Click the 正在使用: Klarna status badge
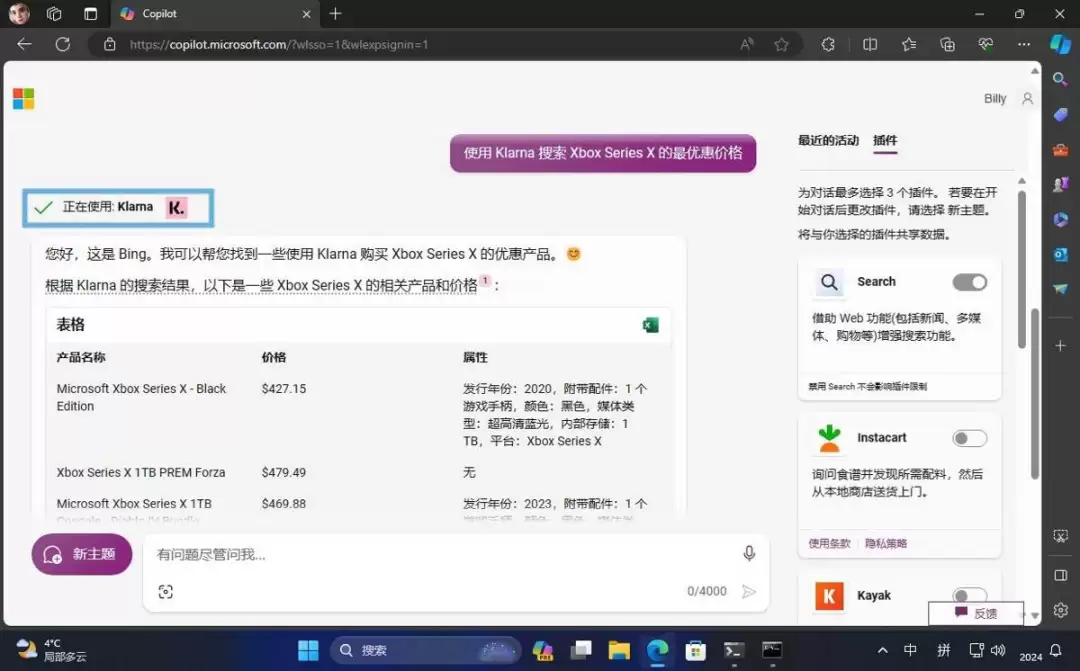The height and width of the screenshot is (671, 1080). tap(118, 207)
